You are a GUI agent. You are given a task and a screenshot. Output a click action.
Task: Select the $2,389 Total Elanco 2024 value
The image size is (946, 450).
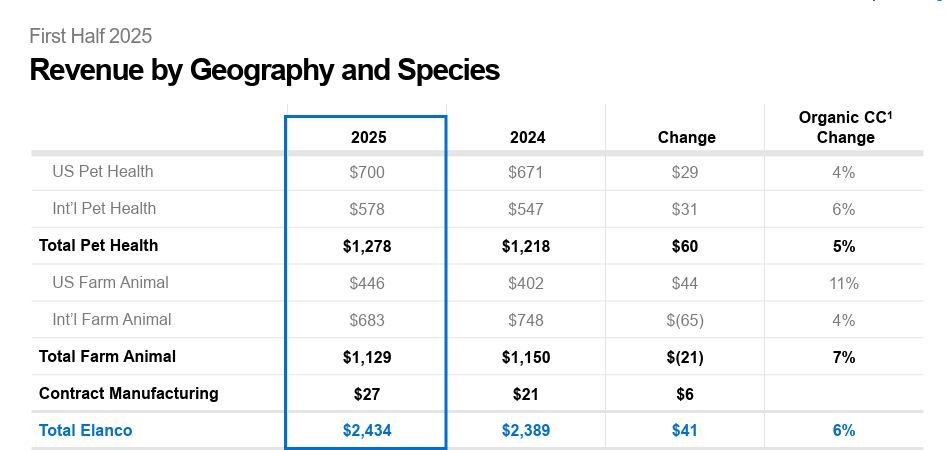click(x=526, y=430)
